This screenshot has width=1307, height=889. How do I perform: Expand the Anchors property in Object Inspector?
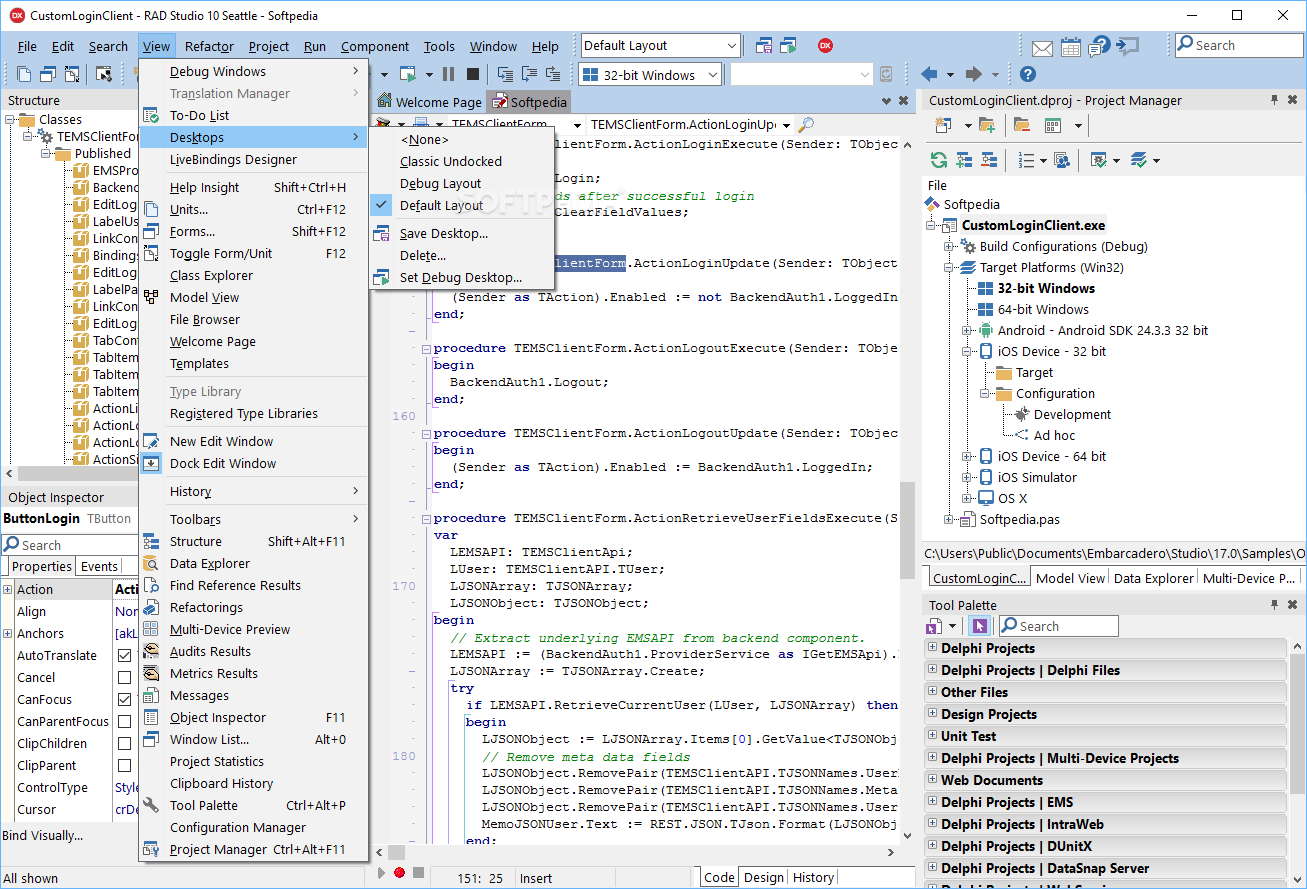tap(7, 633)
